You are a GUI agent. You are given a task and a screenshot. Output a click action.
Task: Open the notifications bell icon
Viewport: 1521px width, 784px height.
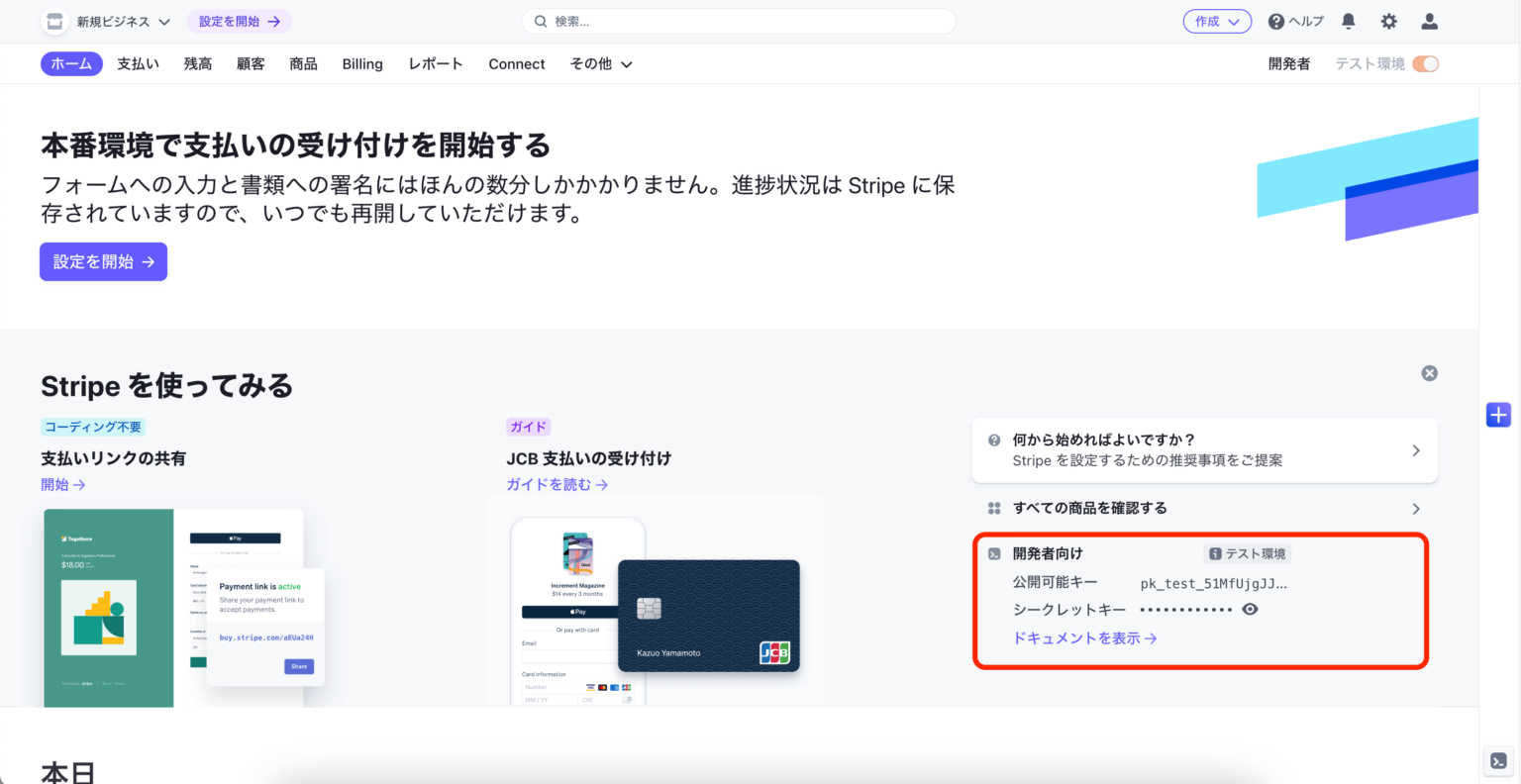[x=1349, y=21]
